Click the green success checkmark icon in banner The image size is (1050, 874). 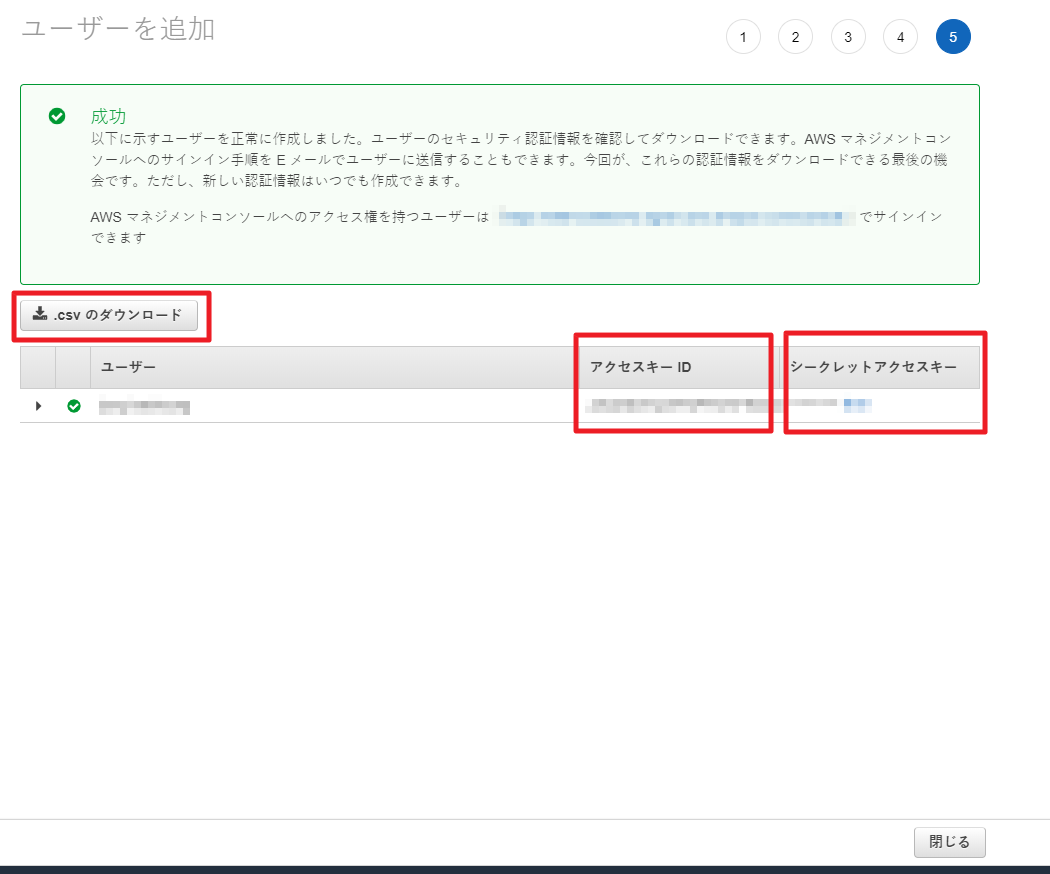[58, 116]
